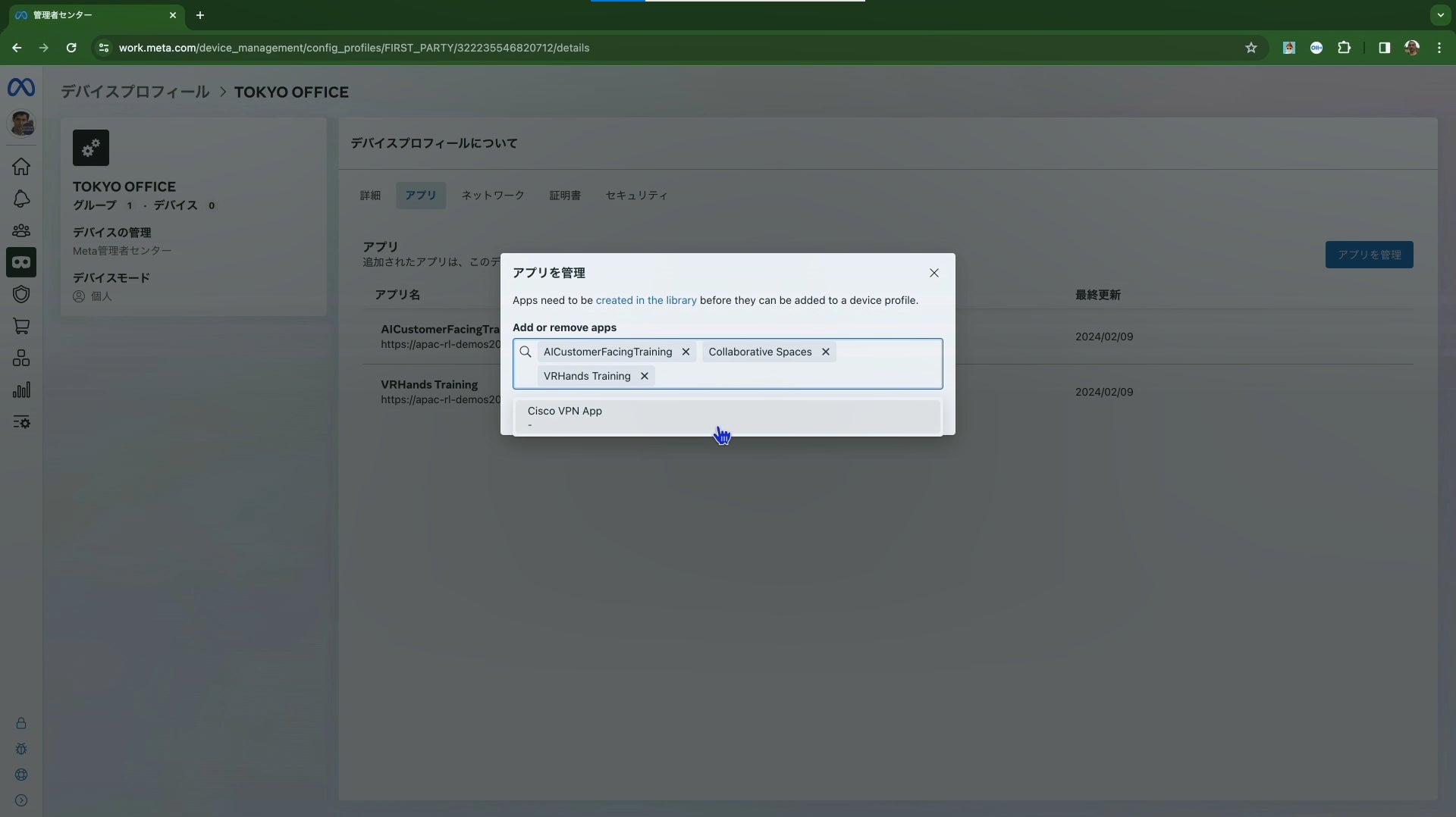Close the manage apps dialog

(934, 273)
